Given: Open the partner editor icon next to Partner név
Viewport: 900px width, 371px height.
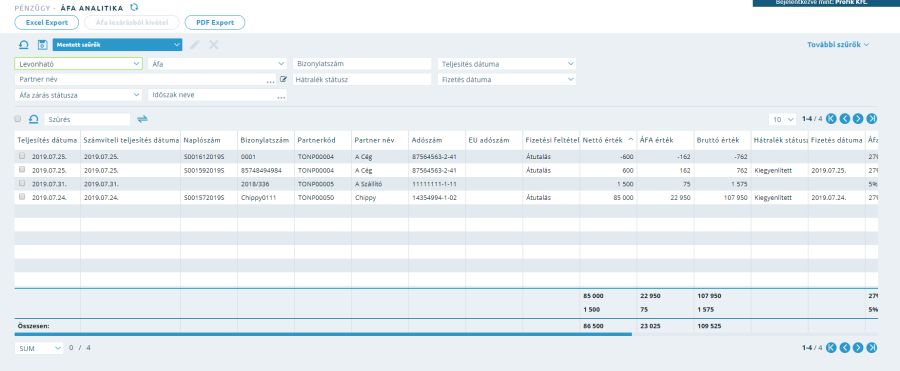Looking at the screenshot, I should coord(283,79).
